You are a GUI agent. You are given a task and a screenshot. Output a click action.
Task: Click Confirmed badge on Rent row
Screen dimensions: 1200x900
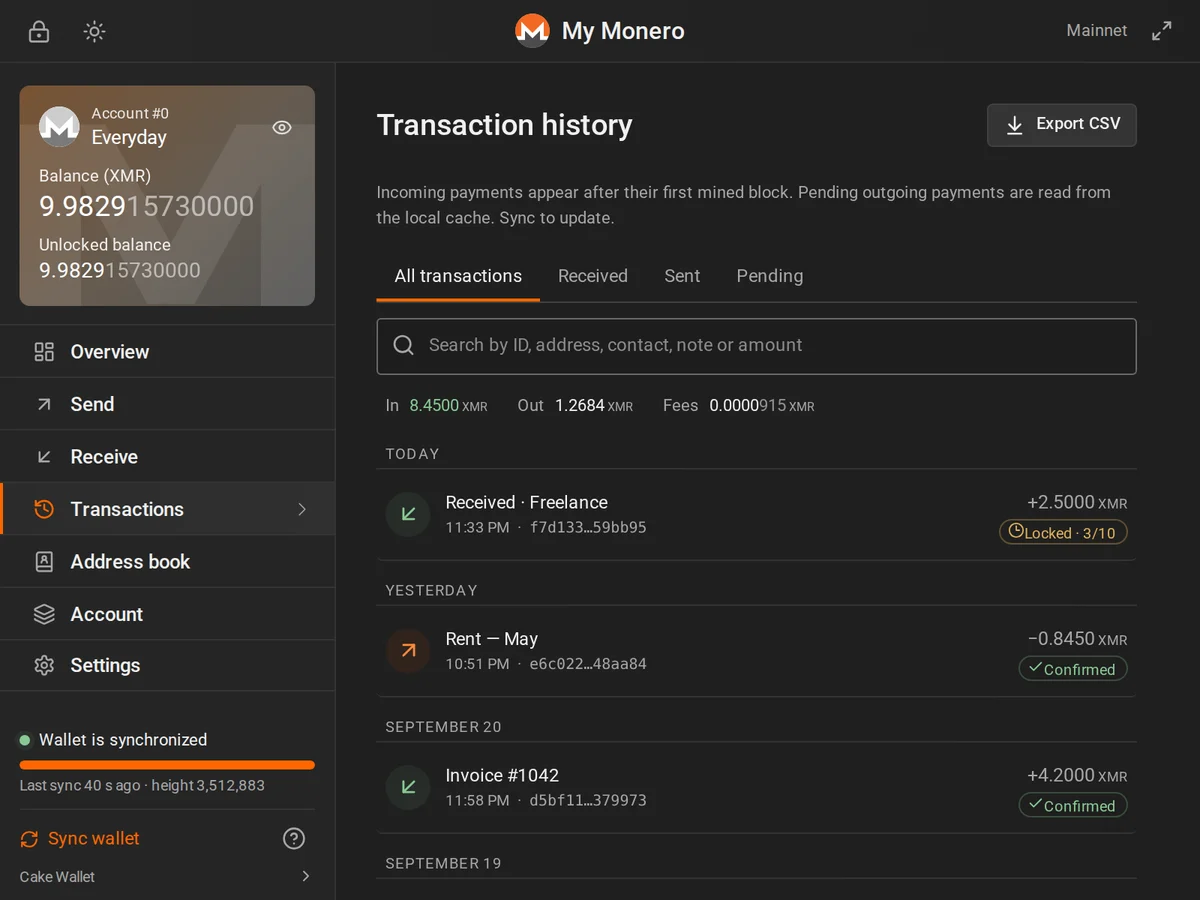pyautogui.click(x=1073, y=669)
